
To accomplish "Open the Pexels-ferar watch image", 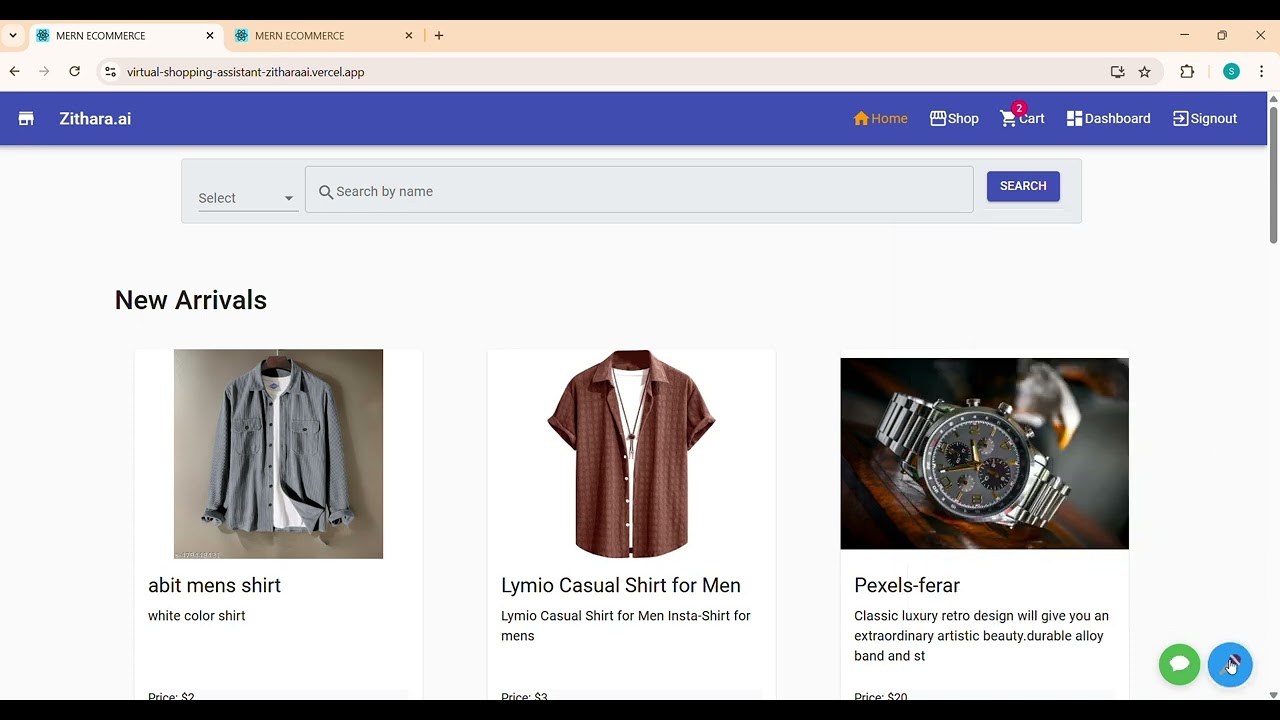I will pyautogui.click(x=984, y=454).
